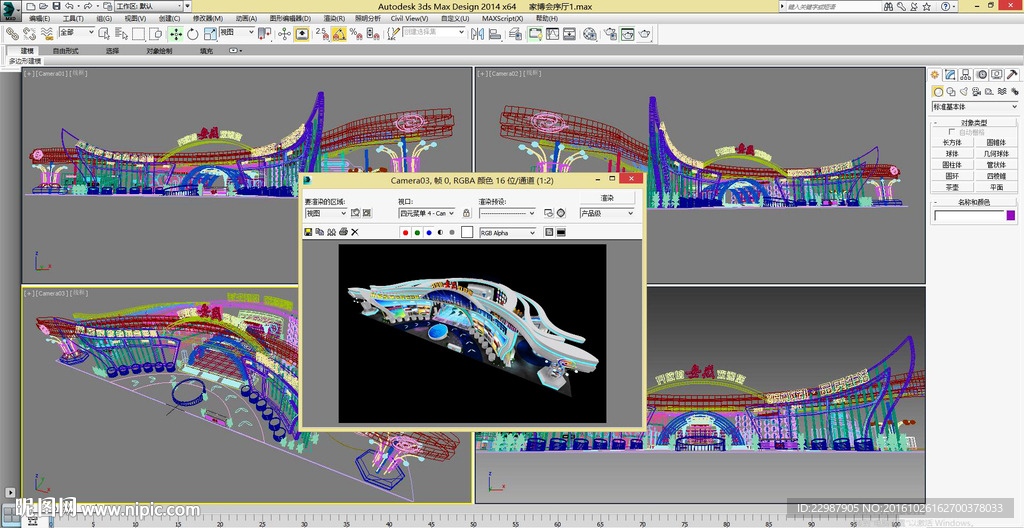
Task: Toggle the red channel in render window
Action: pyautogui.click(x=405, y=232)
